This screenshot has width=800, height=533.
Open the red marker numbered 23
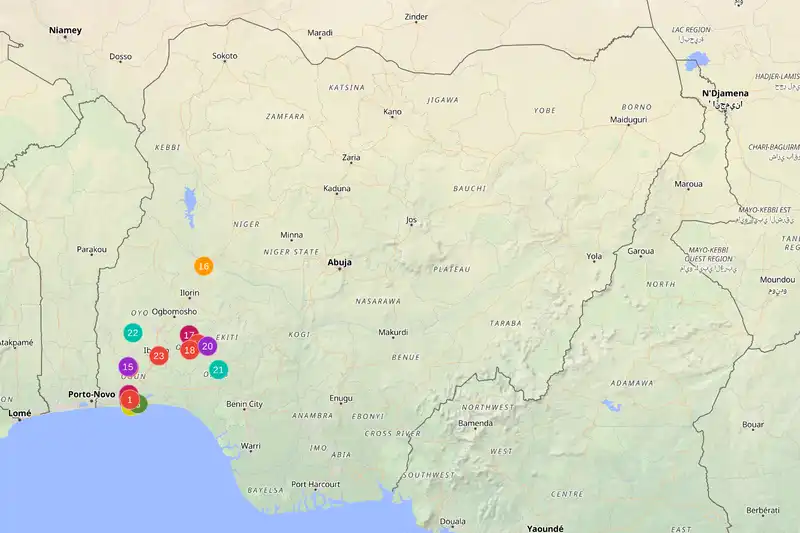(159, 356)
